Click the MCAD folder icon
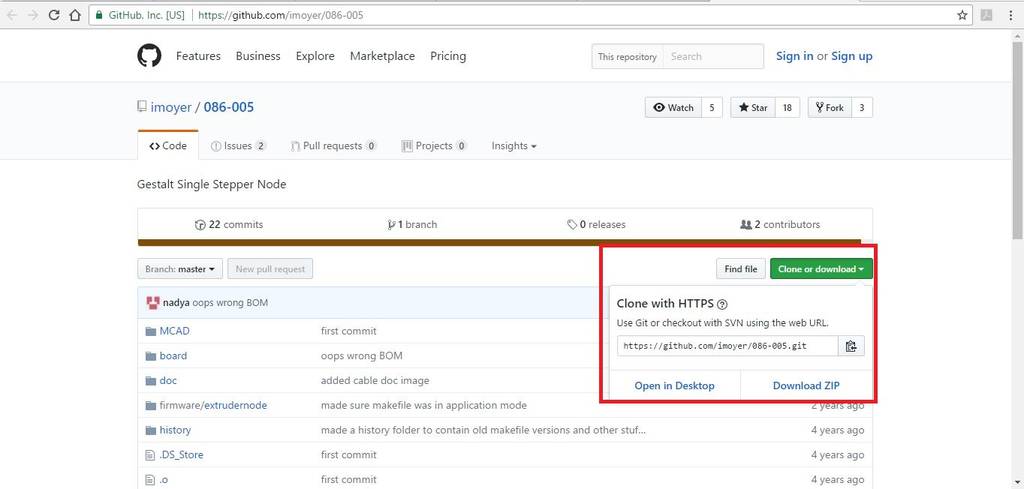The image size is (1024, 489). click(151, 331)
